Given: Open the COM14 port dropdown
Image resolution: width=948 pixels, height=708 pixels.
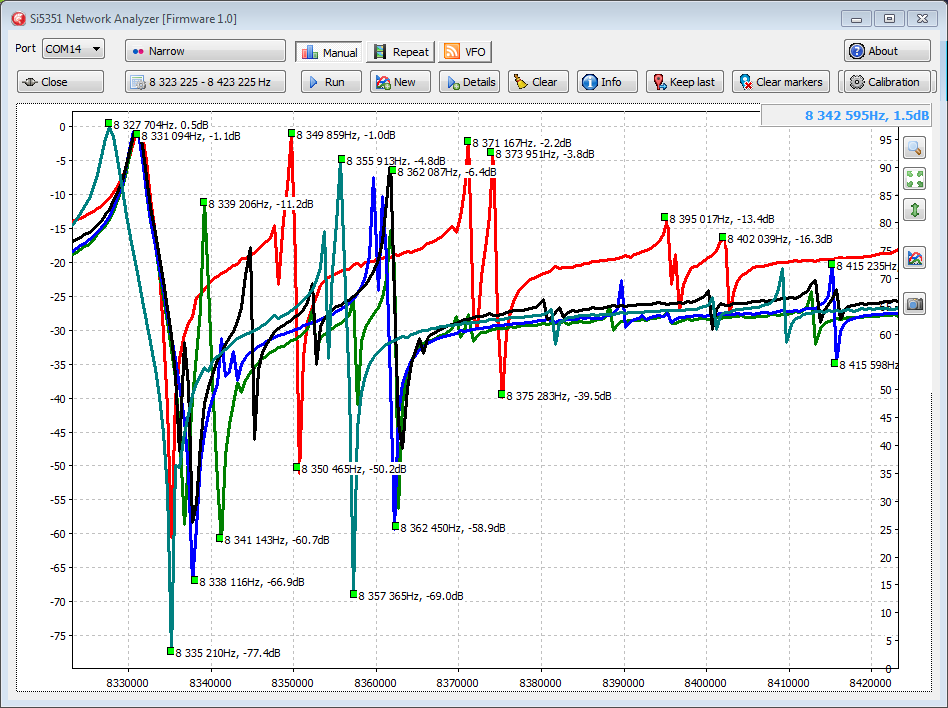Looking at the screenshot, I should pos(73,49).
